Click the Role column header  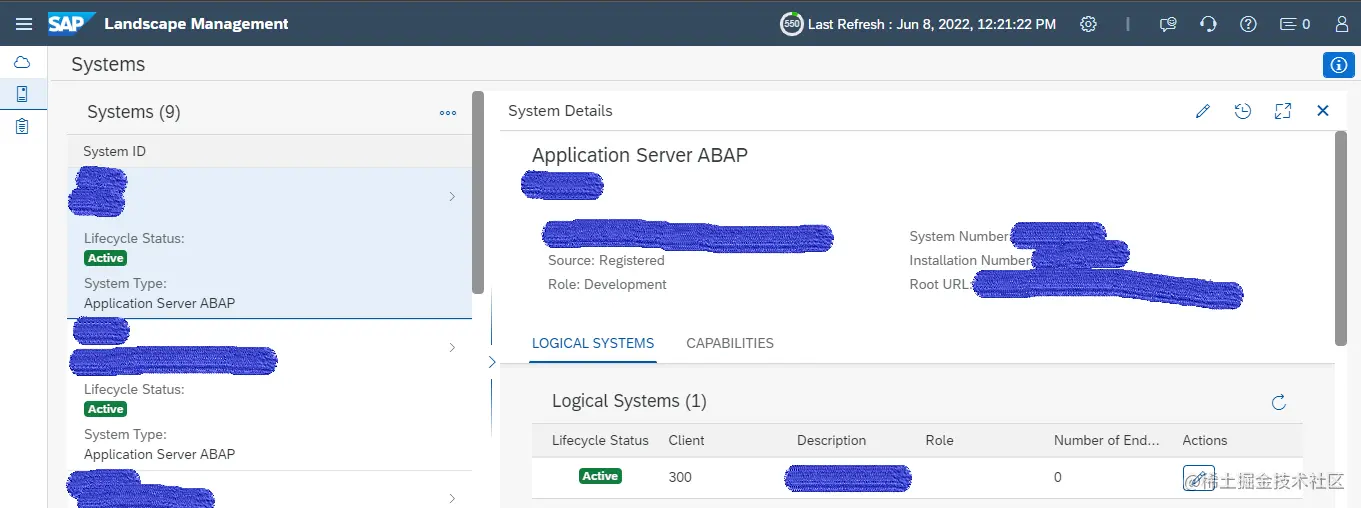(939, 440)
